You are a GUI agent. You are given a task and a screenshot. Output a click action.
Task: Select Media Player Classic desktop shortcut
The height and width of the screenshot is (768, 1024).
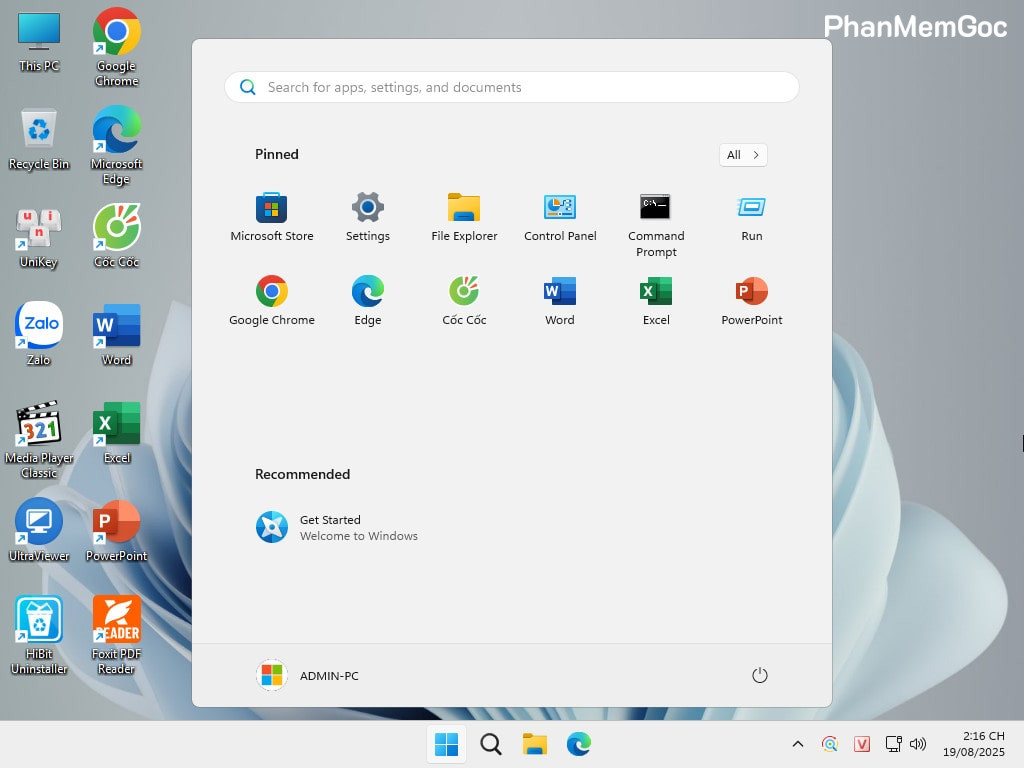39,440
